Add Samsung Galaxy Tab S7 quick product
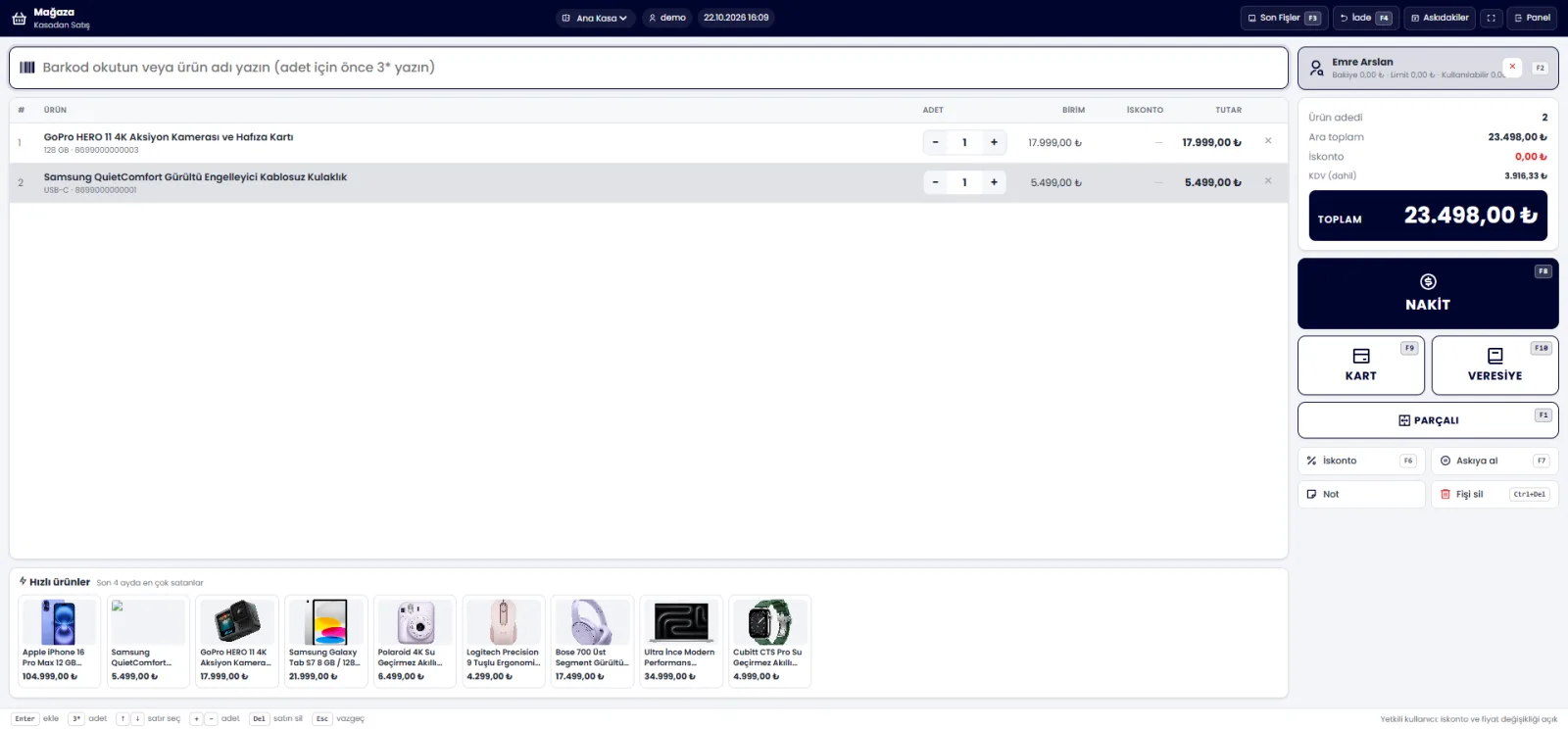 pyautogui.click(x=325, y=641)
